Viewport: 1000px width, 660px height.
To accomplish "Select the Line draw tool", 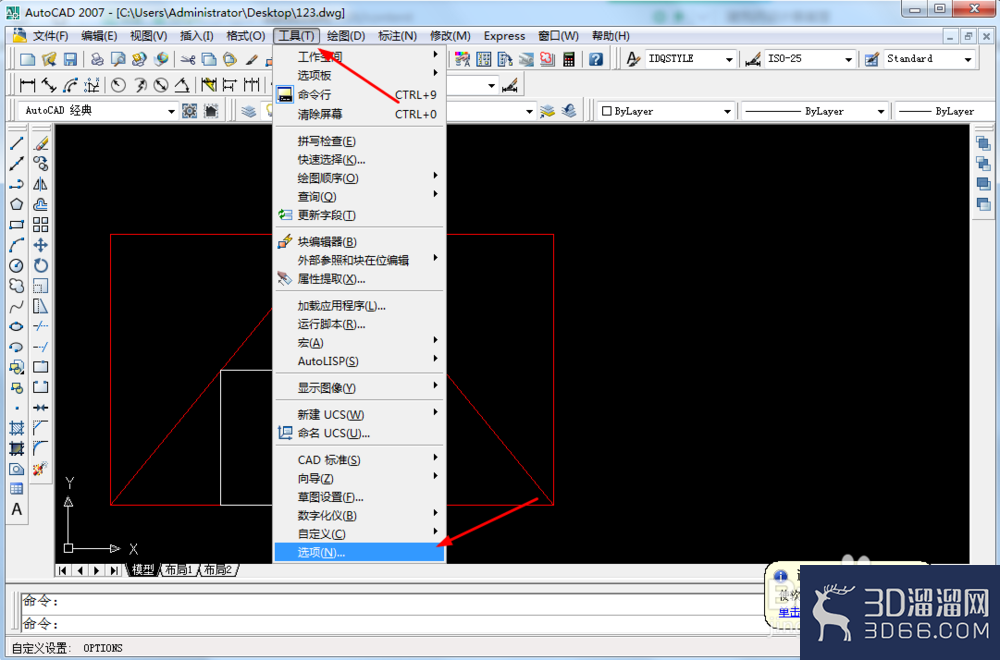I will coord(17,143).
